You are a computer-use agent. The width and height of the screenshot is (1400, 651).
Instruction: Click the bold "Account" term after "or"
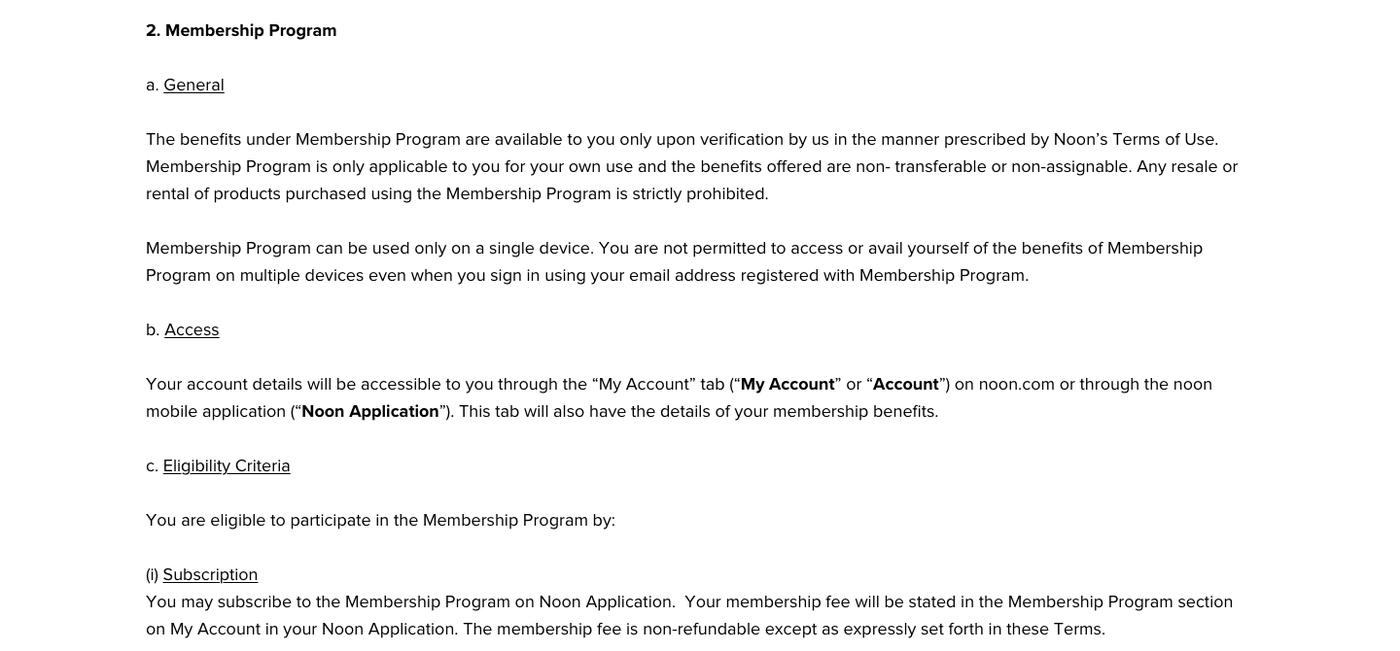(x=906, y=384)
